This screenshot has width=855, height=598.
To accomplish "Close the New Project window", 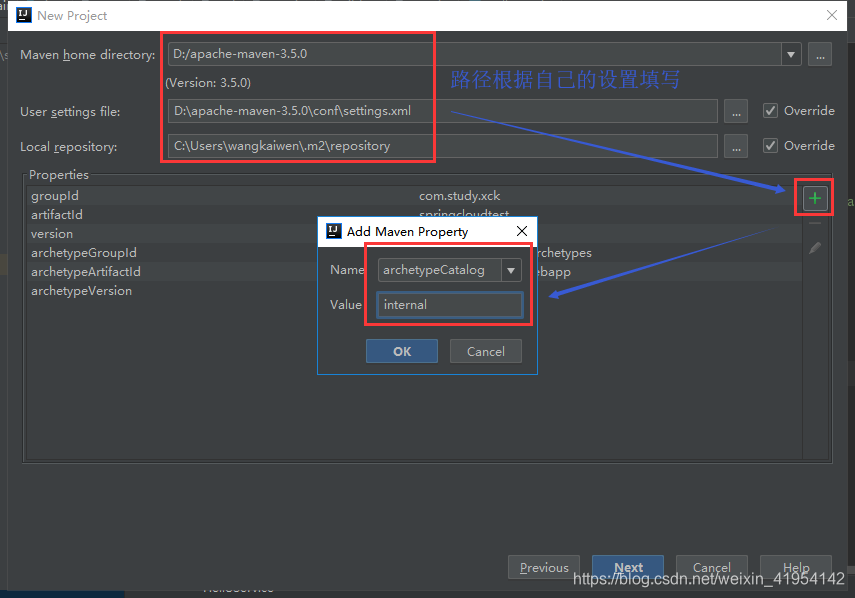I will [x=832, y=15].
